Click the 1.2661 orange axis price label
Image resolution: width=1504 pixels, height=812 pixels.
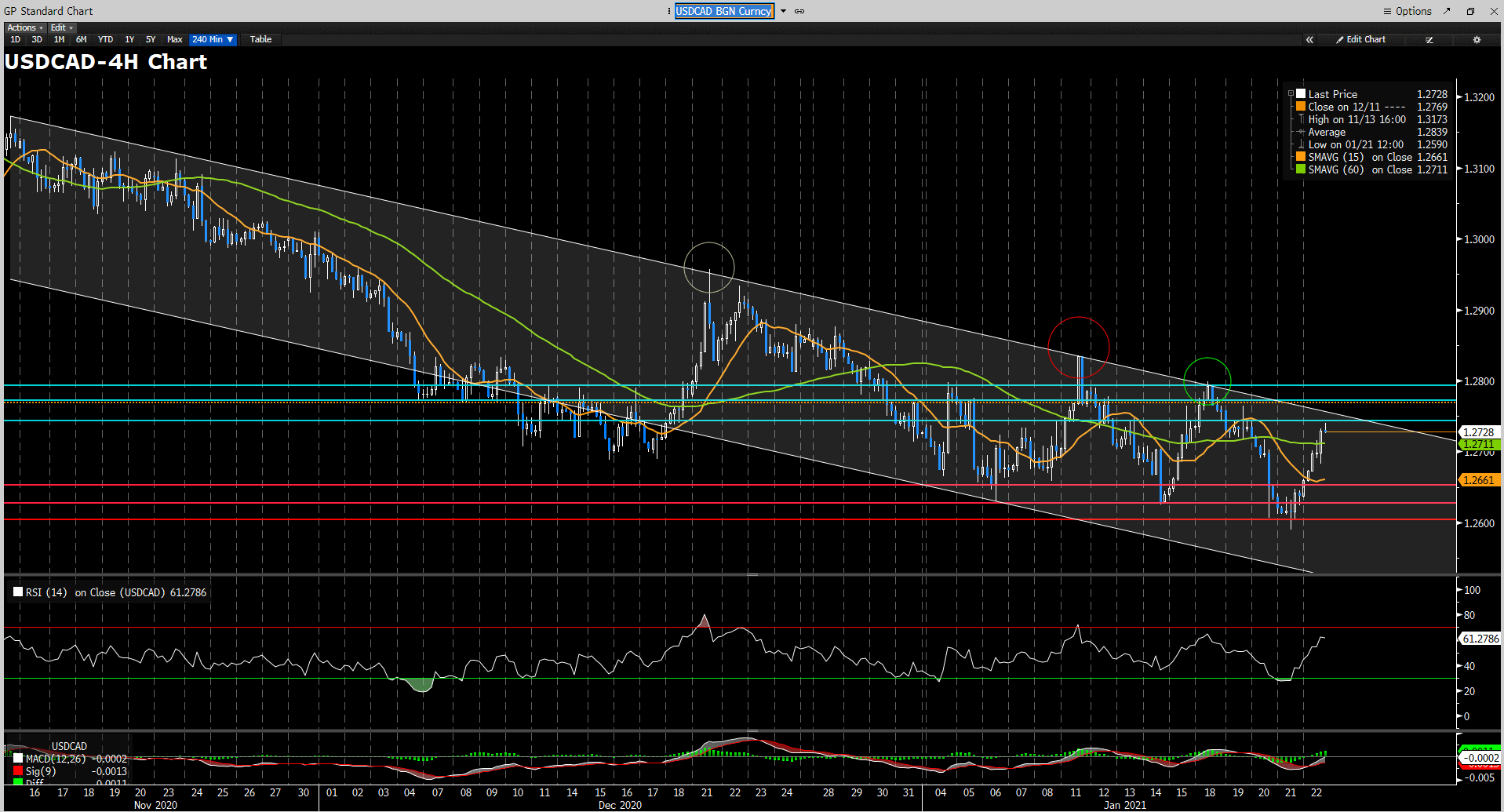point(1479,480)
